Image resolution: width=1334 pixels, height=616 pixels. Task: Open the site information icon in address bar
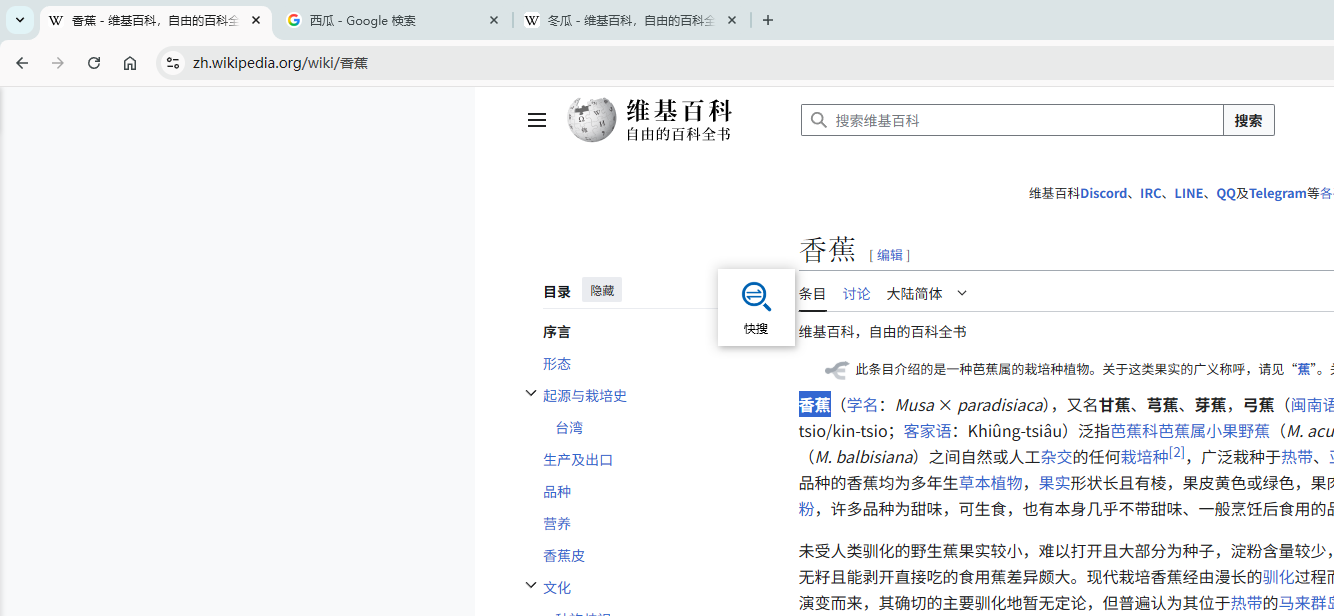click(173, 63)
